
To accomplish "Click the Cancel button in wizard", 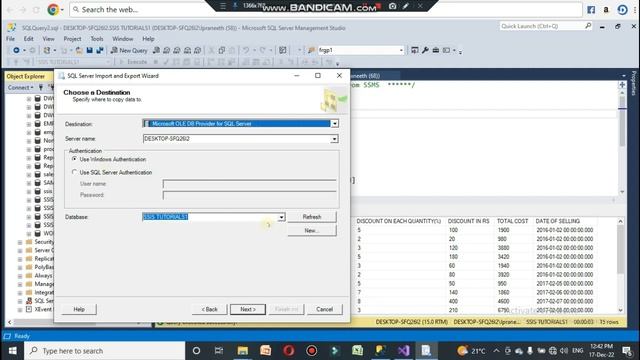I will tap(324, 309).
